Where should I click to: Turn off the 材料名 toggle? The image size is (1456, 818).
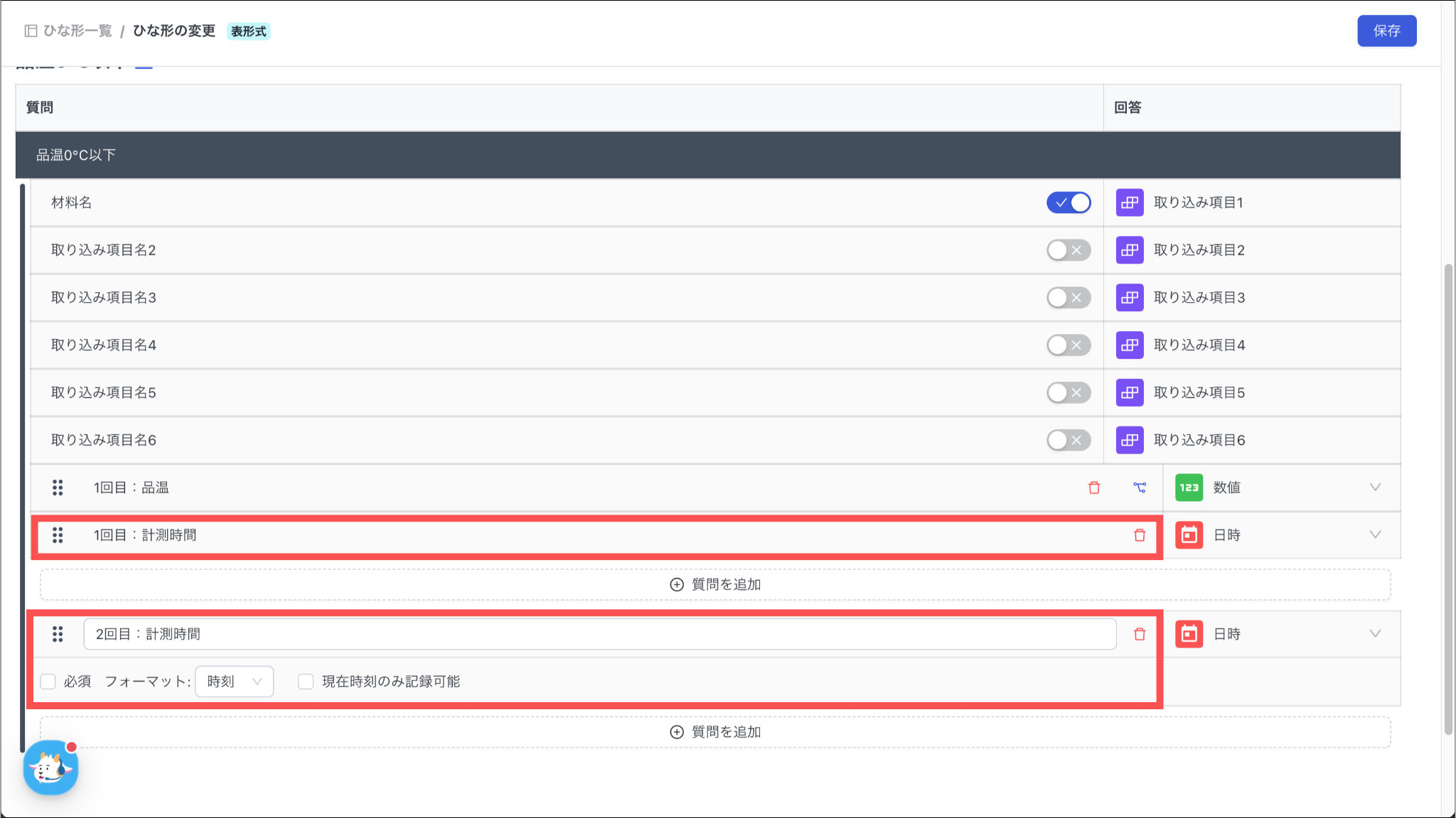(x=1069, y=203)
